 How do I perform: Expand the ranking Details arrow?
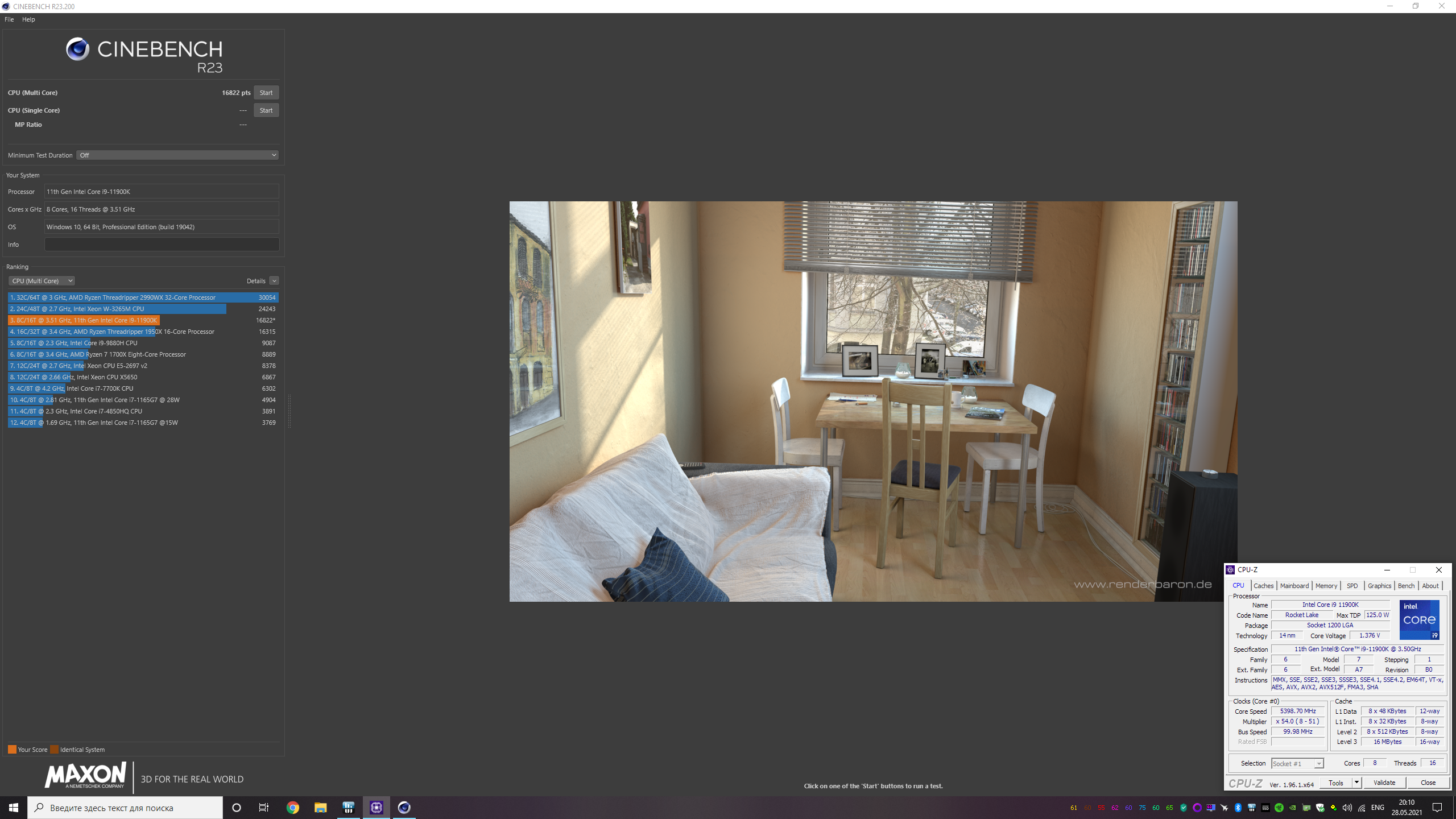click(274, 281)
